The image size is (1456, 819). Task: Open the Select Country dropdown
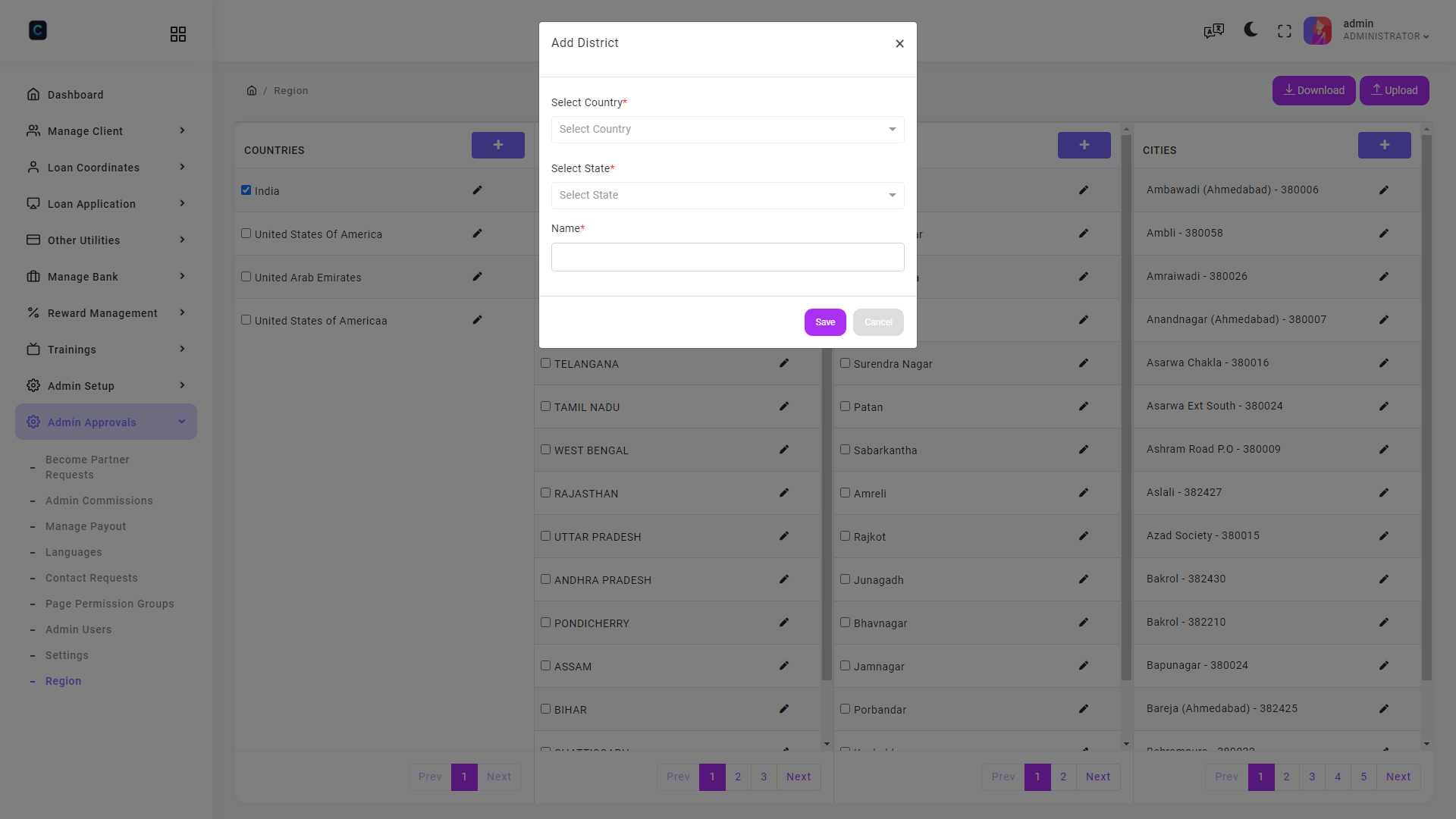(x=727, y=129)
